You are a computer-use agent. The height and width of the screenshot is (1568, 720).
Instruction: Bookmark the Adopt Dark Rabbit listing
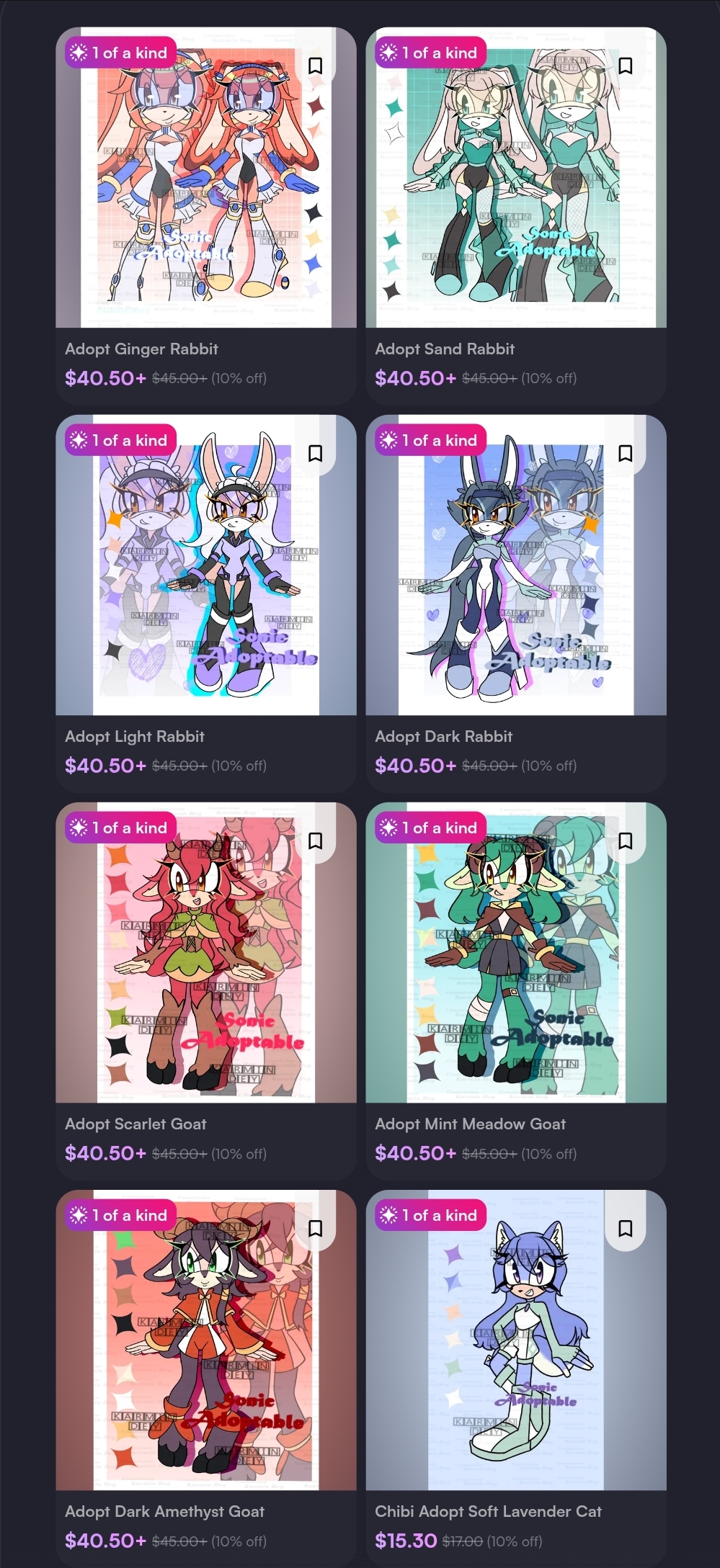pyautogui.click(x=625, y=453)
